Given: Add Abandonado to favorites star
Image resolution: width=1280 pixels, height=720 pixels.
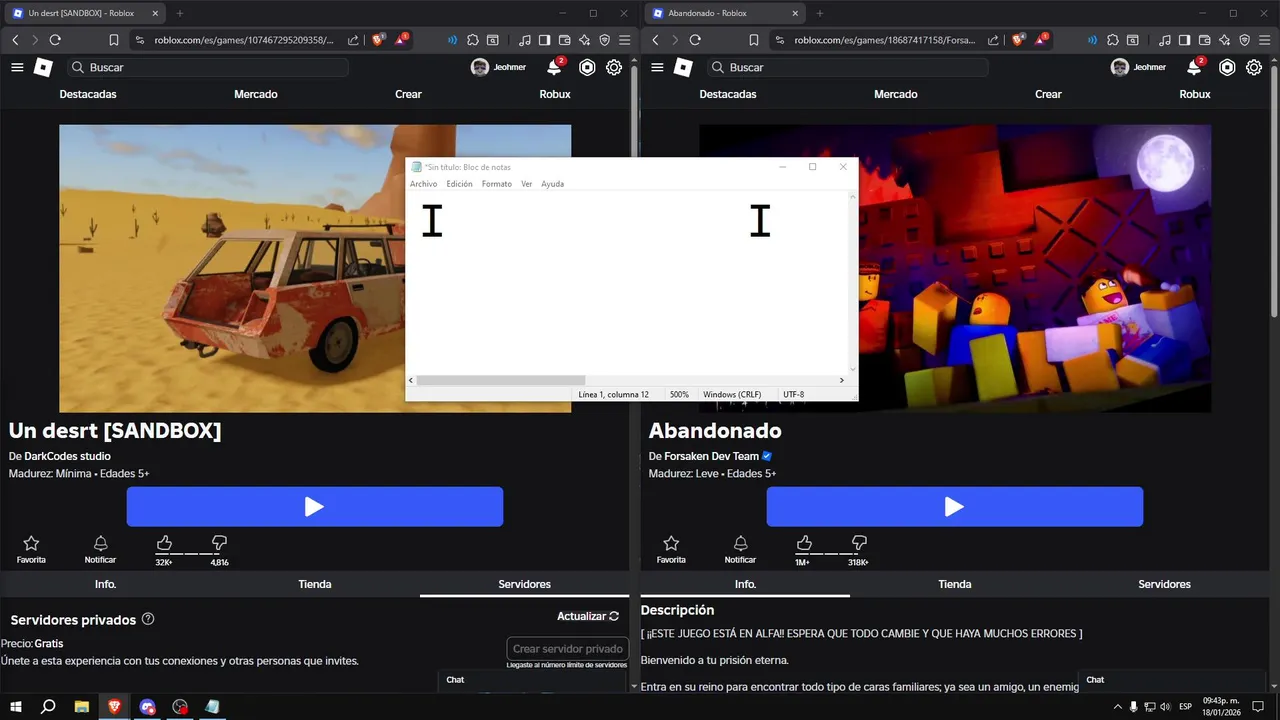Looking at the screenshot, I should click(x=671, y=543).
